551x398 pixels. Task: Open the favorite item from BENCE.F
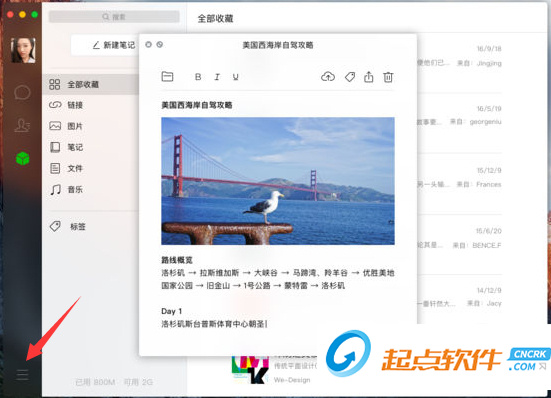click(x=459, y=245)
